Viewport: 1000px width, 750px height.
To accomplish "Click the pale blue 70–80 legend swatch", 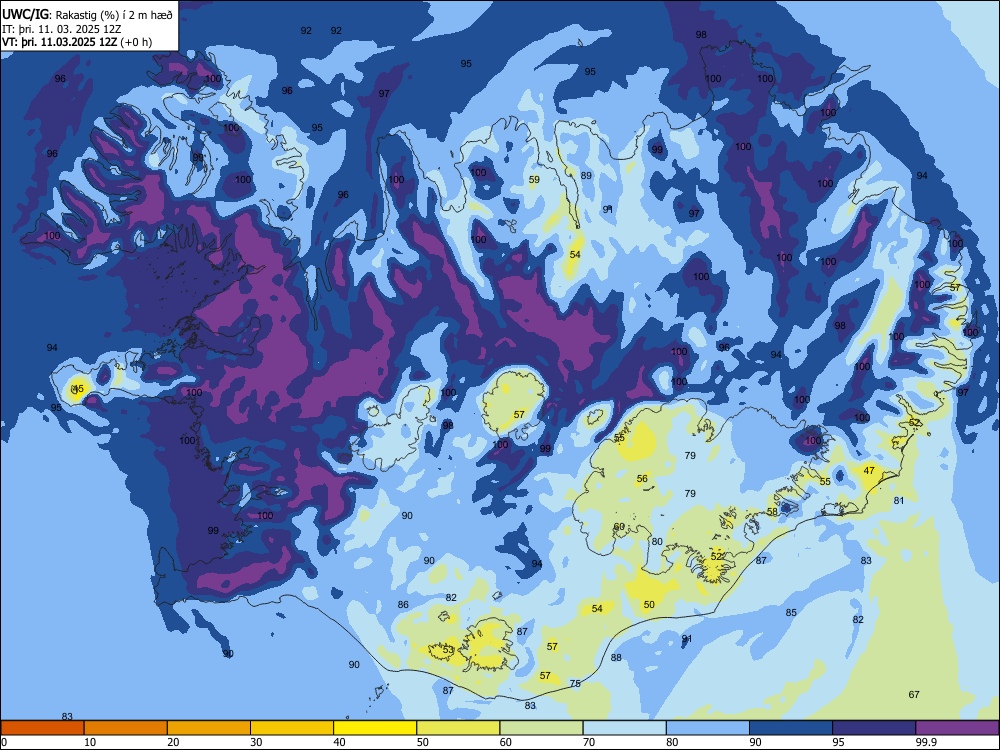I will point(624,728).
